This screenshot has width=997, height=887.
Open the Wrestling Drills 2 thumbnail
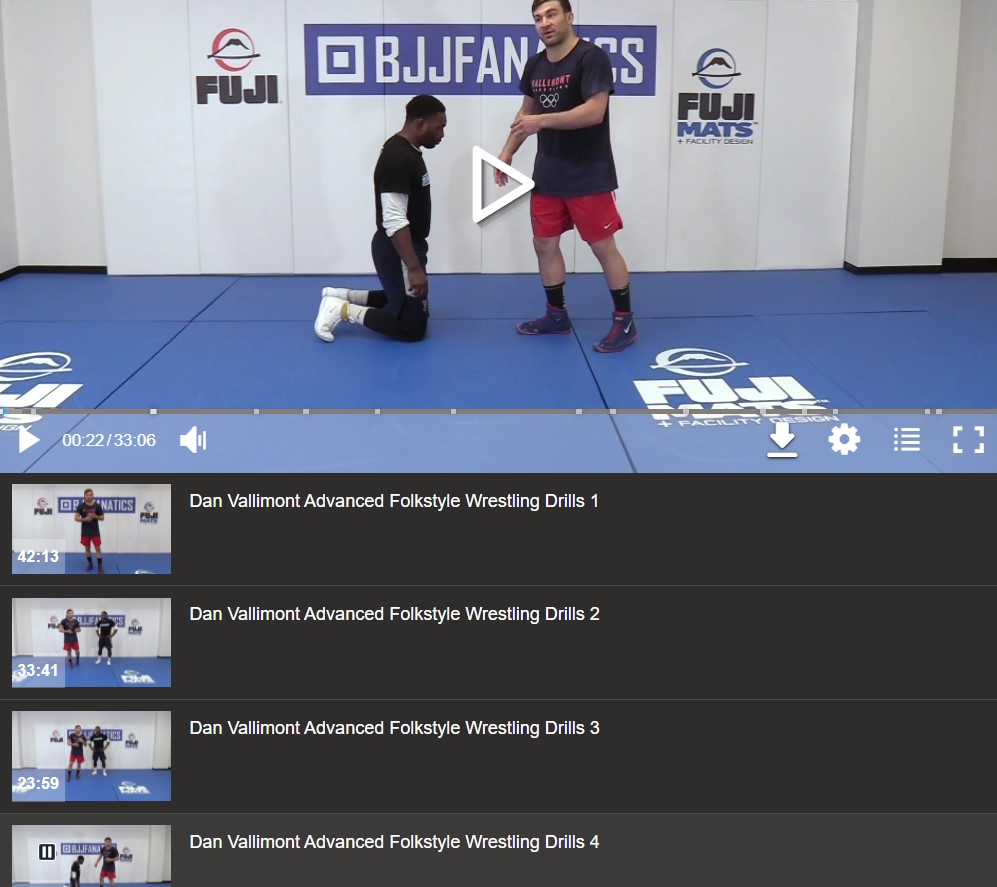[x=92, y=642]
